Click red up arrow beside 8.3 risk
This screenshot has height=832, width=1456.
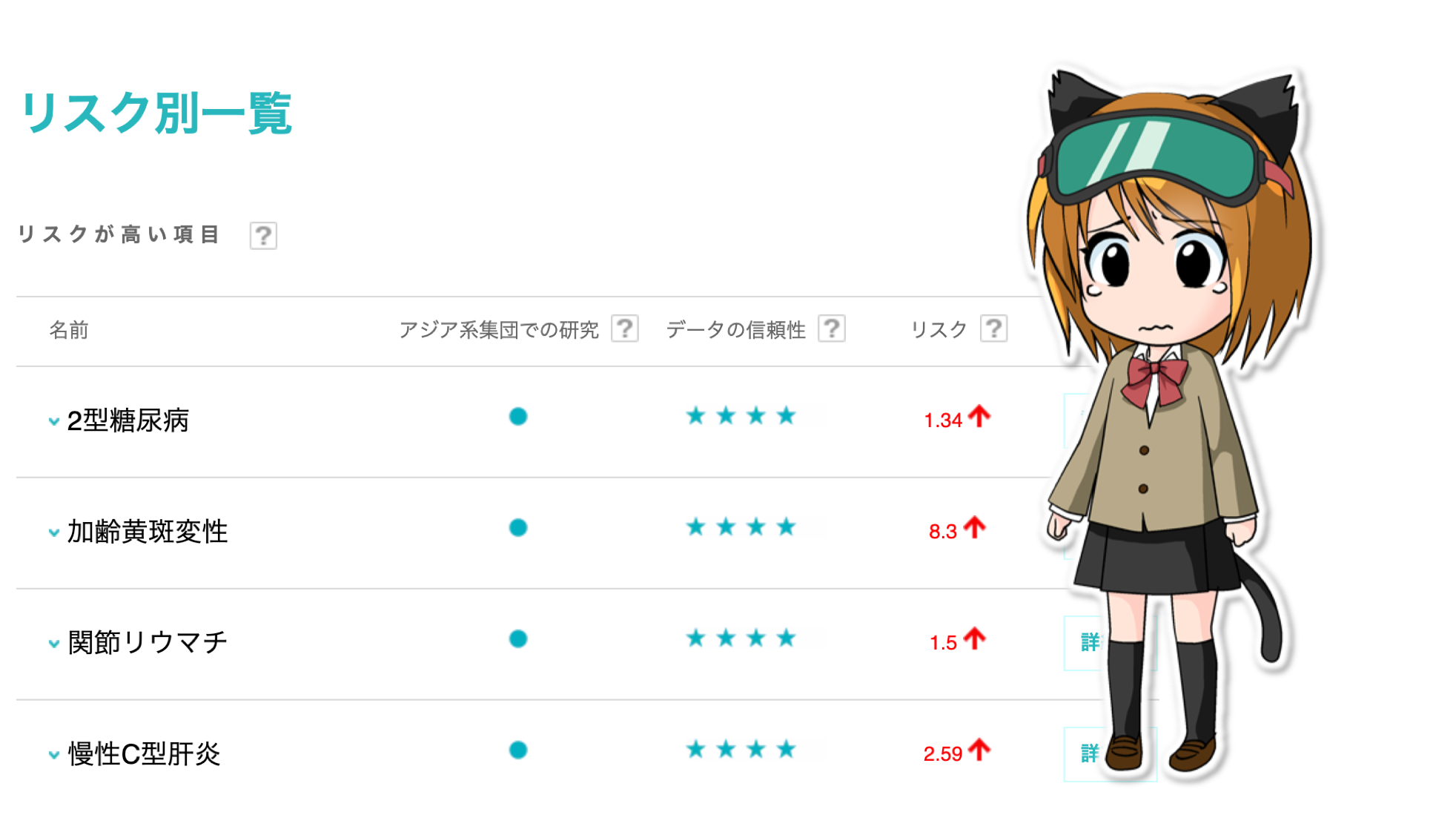975,527
